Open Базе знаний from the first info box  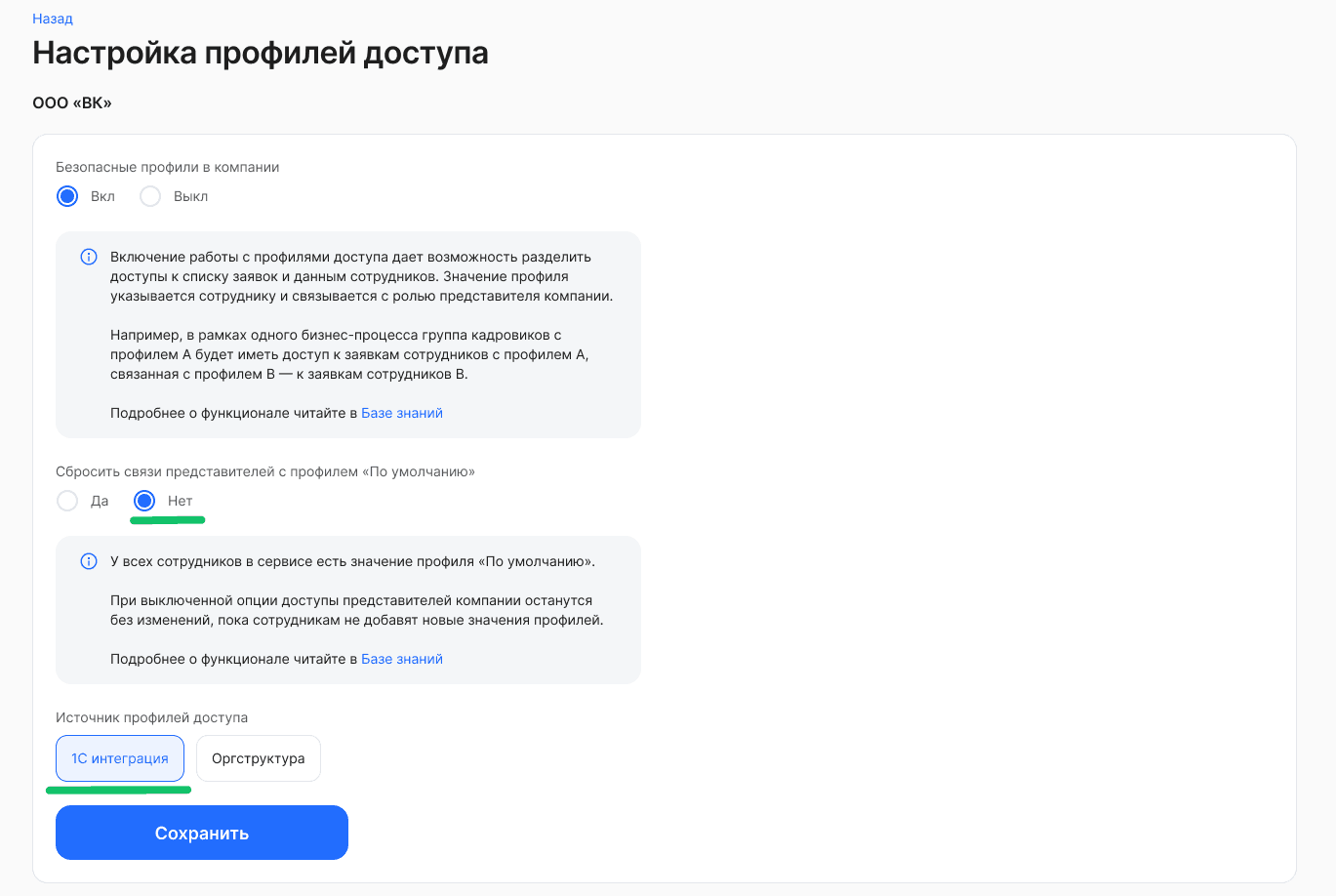402,412
